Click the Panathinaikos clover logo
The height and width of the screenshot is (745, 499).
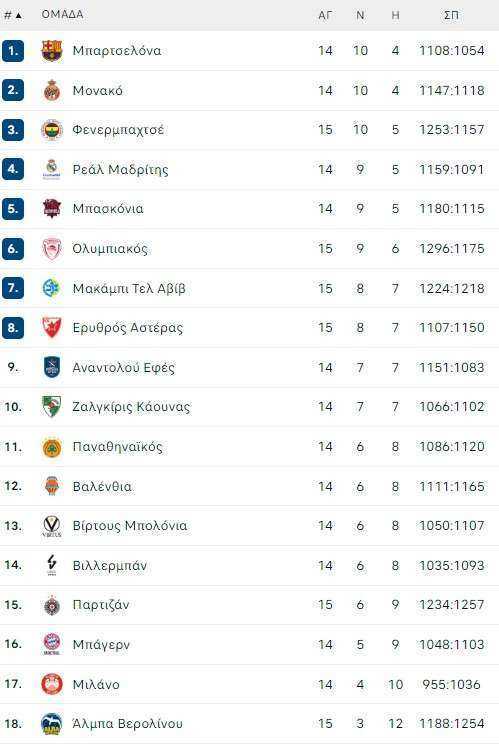point(51,447)
